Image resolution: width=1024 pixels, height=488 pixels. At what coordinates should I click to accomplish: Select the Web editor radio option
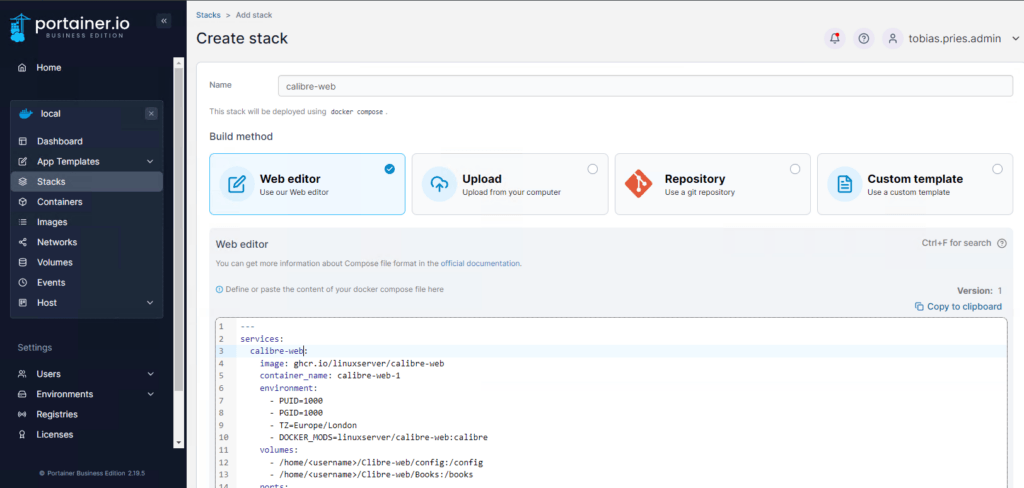(x=390, y=169)
